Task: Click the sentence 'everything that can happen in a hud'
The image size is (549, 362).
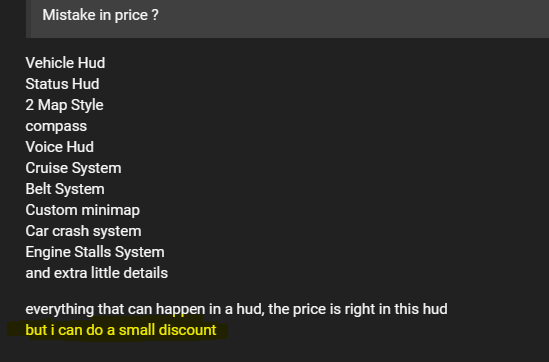Action: pyautogui.click(x=145, y=309)
